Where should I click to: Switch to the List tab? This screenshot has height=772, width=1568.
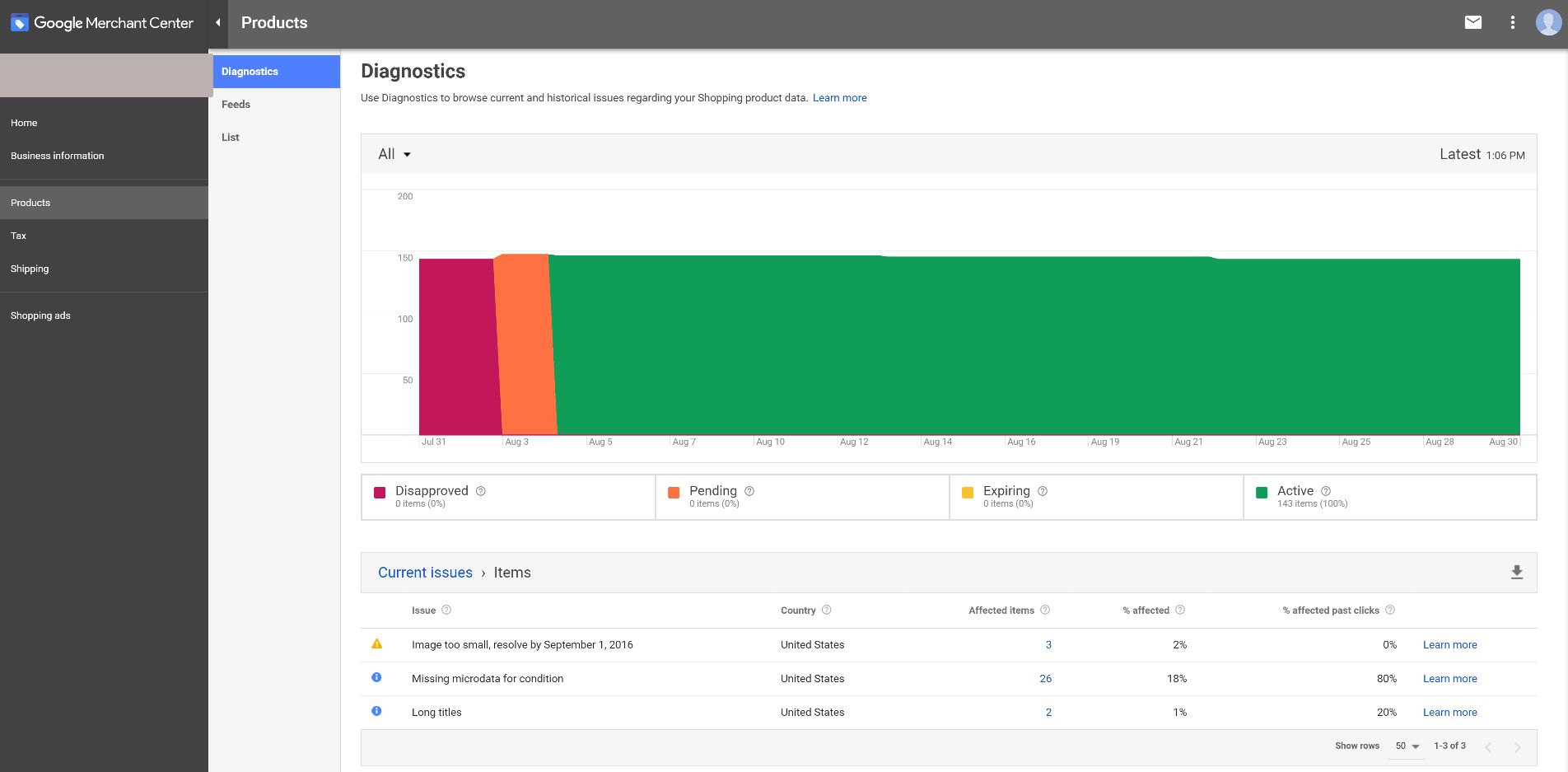[x=230, y=137]
